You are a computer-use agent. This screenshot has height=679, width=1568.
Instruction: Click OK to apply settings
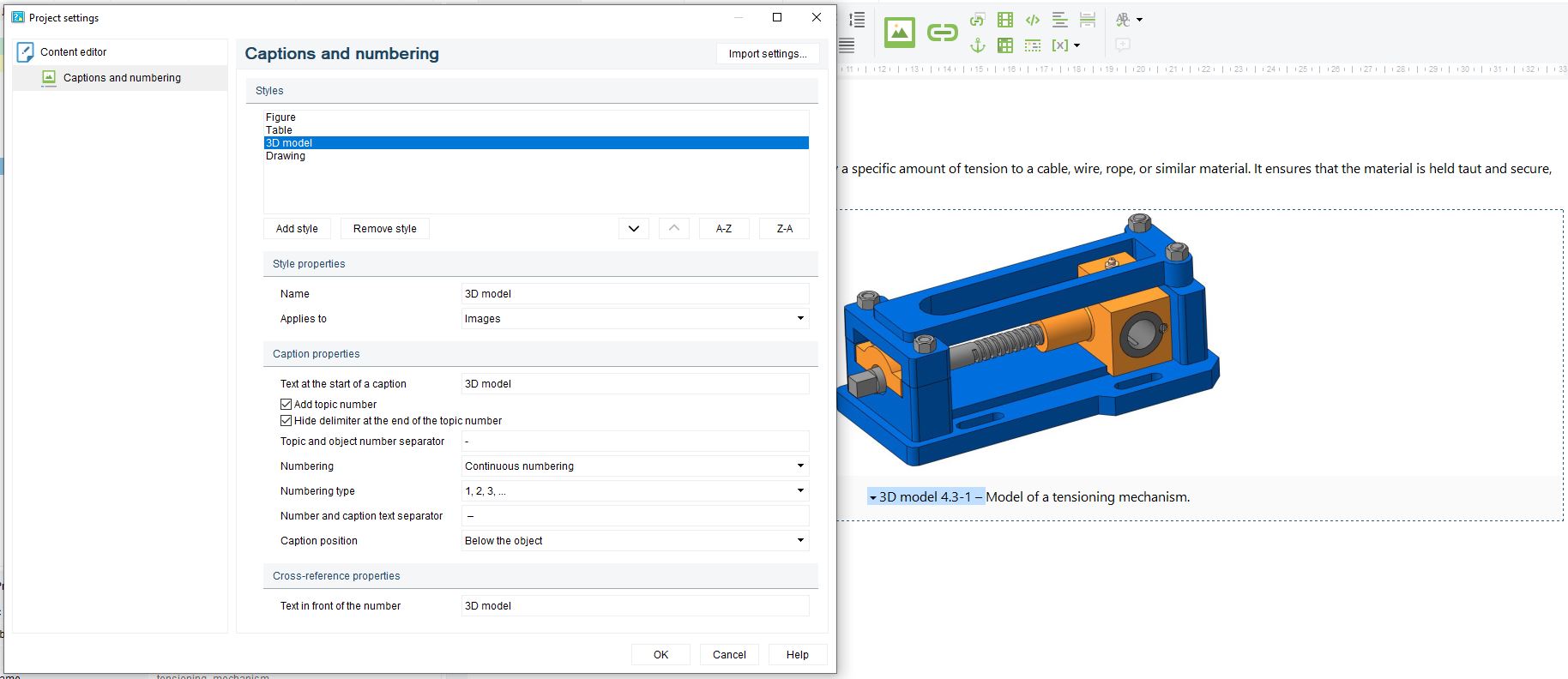(x=660, y=654)
